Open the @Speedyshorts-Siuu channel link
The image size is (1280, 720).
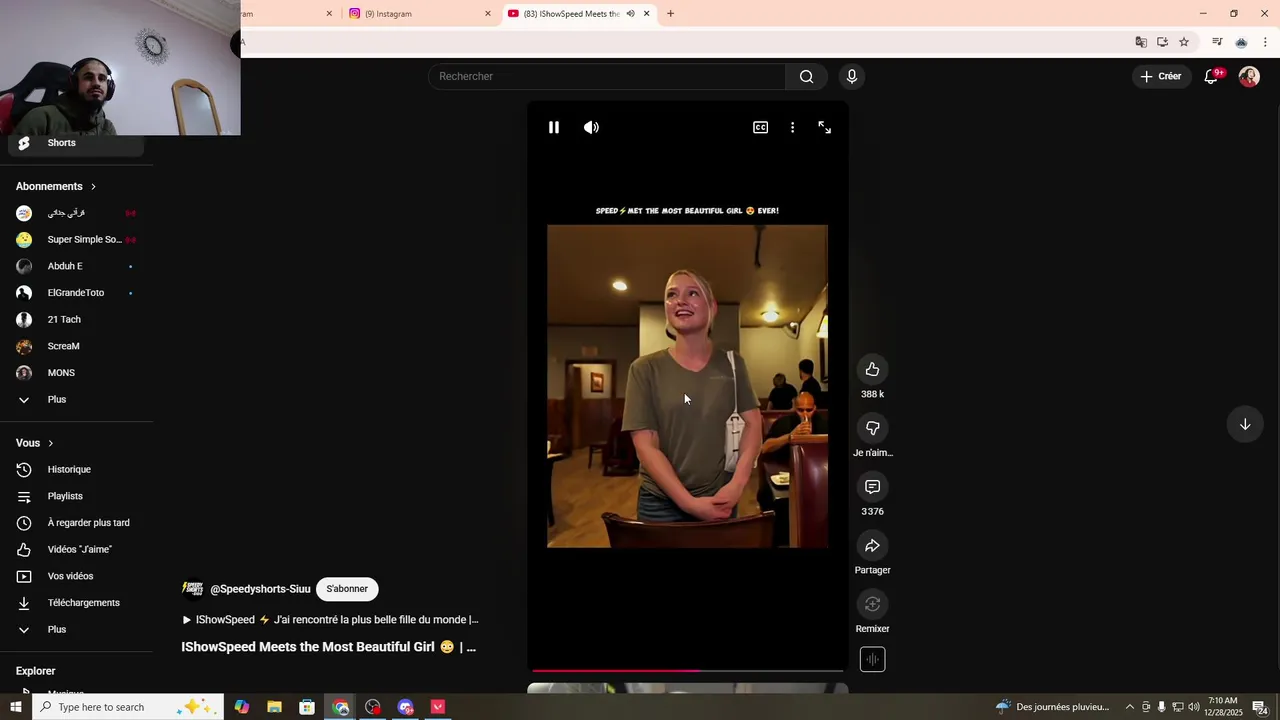click(260, 589)
